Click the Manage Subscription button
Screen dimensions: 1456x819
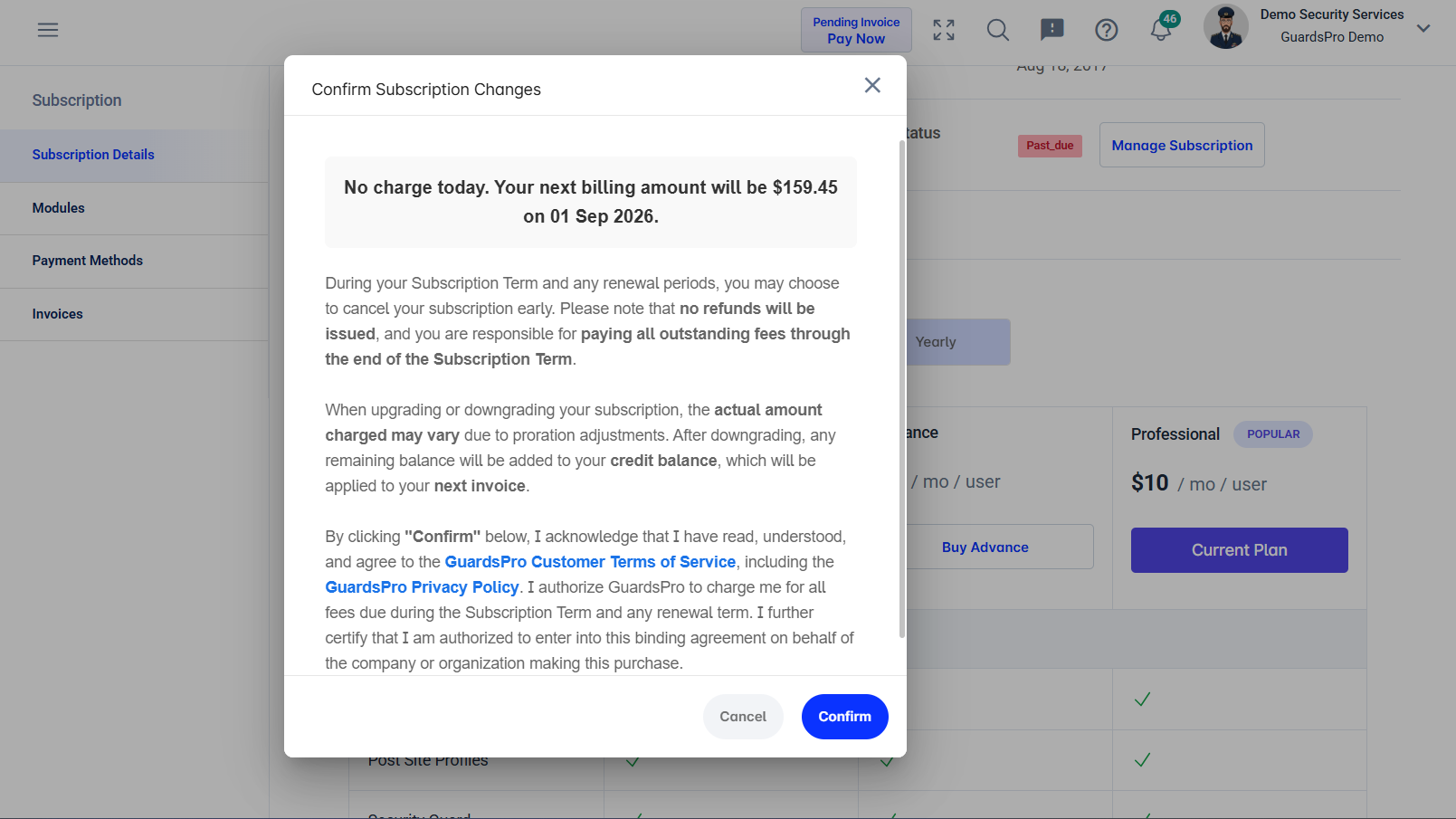click(x=1182, y=145)
